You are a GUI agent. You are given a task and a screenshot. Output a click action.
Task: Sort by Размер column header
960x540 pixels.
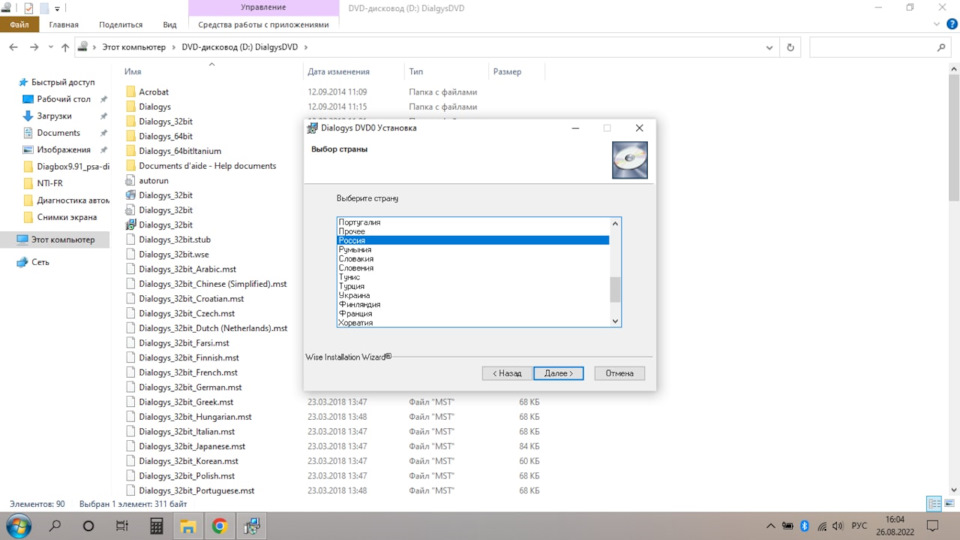[x=507, y=72]
